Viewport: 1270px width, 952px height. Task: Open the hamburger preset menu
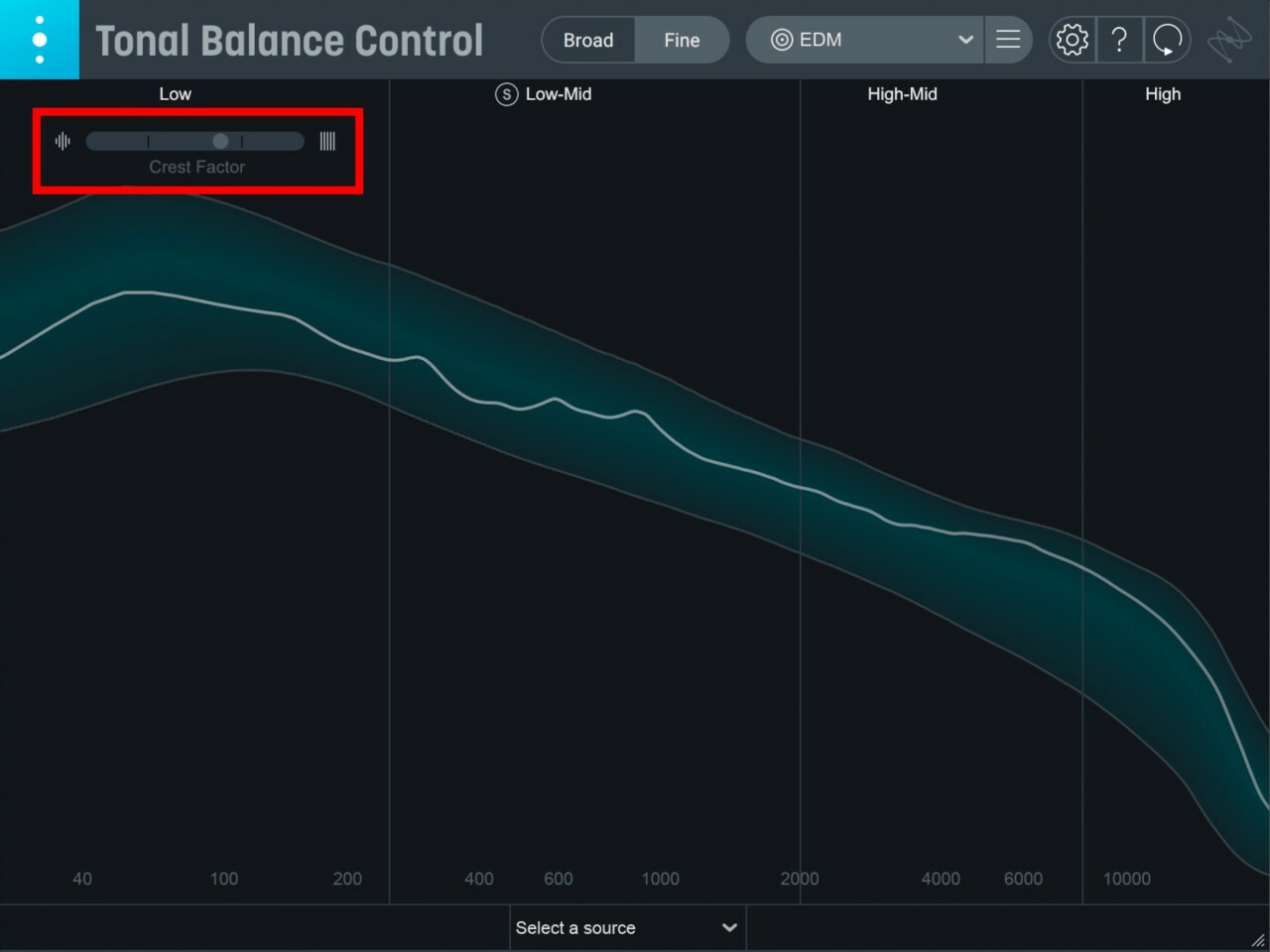click(1008, 40)
